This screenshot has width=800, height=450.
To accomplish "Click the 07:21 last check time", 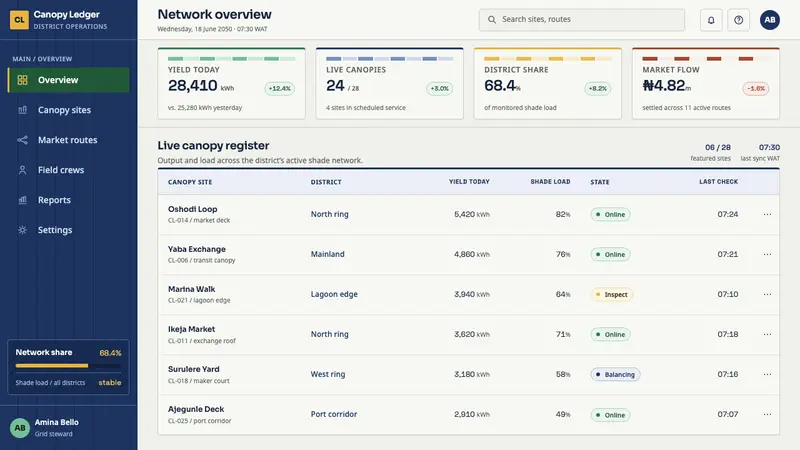I will click(728, 254).
